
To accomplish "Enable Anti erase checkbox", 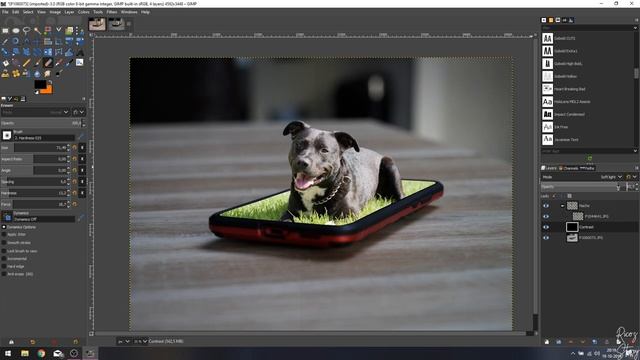I will pos(4,274).
